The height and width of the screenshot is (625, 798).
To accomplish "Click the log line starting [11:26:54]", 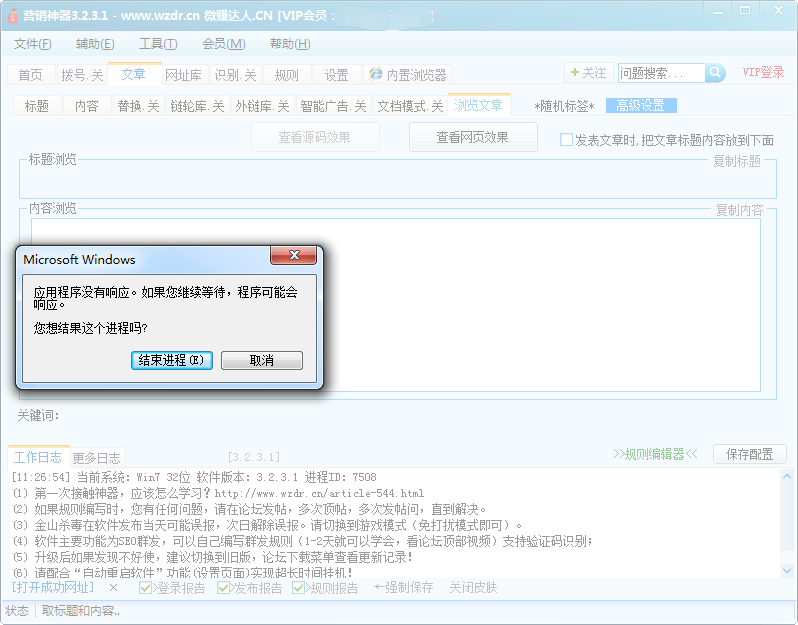I will (x=194, y=477).
